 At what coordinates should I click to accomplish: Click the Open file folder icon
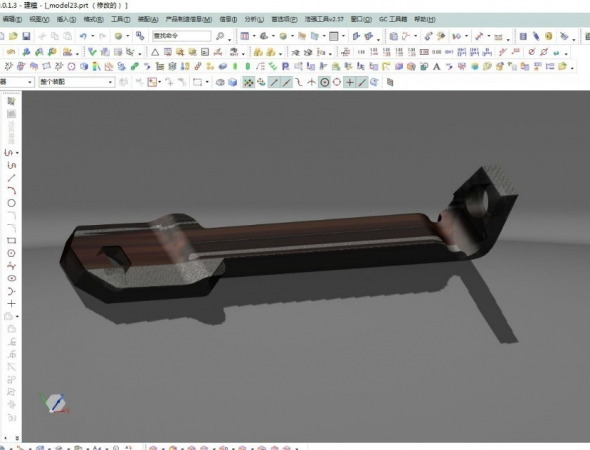click(13, 36)
